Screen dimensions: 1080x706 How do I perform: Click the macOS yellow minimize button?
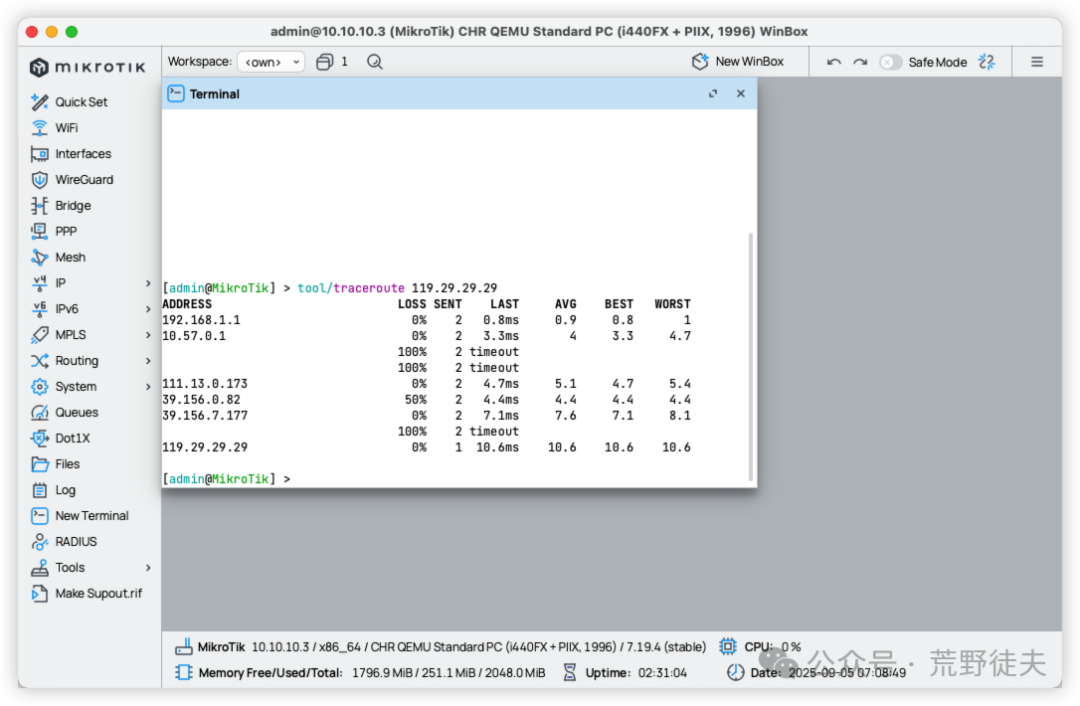(52, 32)
